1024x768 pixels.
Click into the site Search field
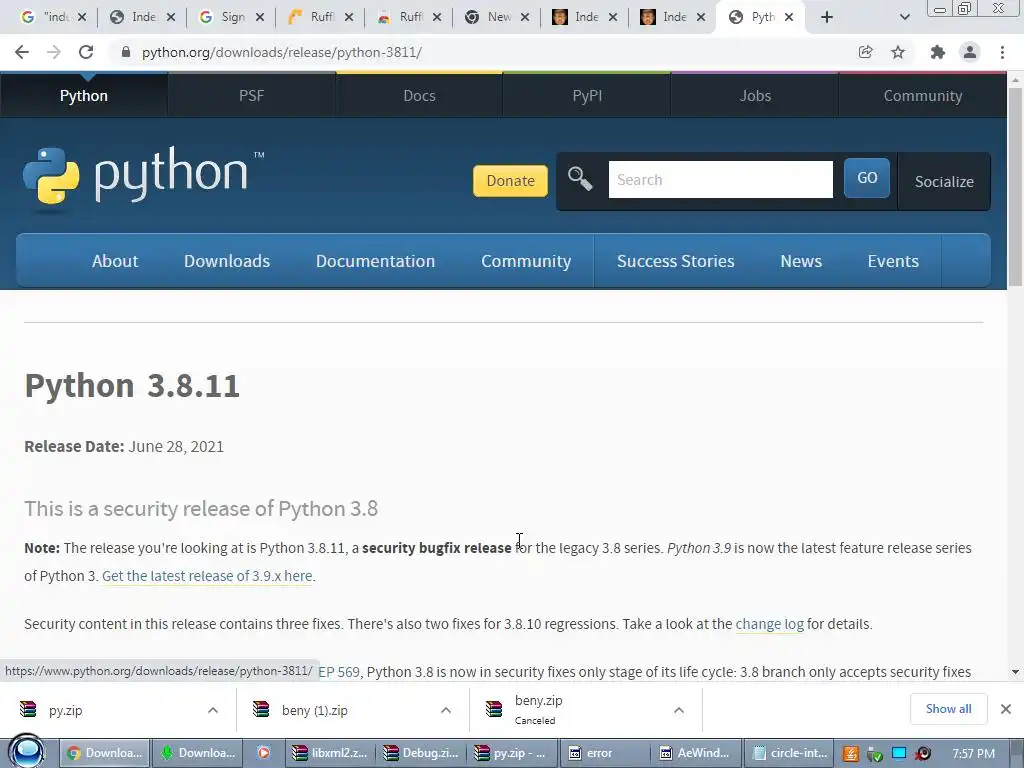point(720,179)
